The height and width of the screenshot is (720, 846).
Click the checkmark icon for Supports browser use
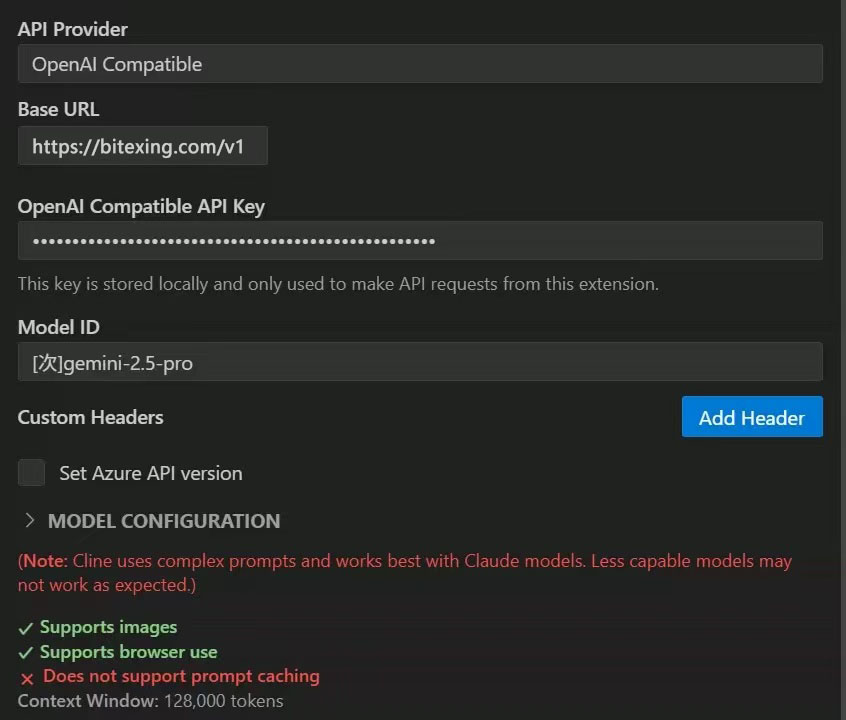(26, 653)
